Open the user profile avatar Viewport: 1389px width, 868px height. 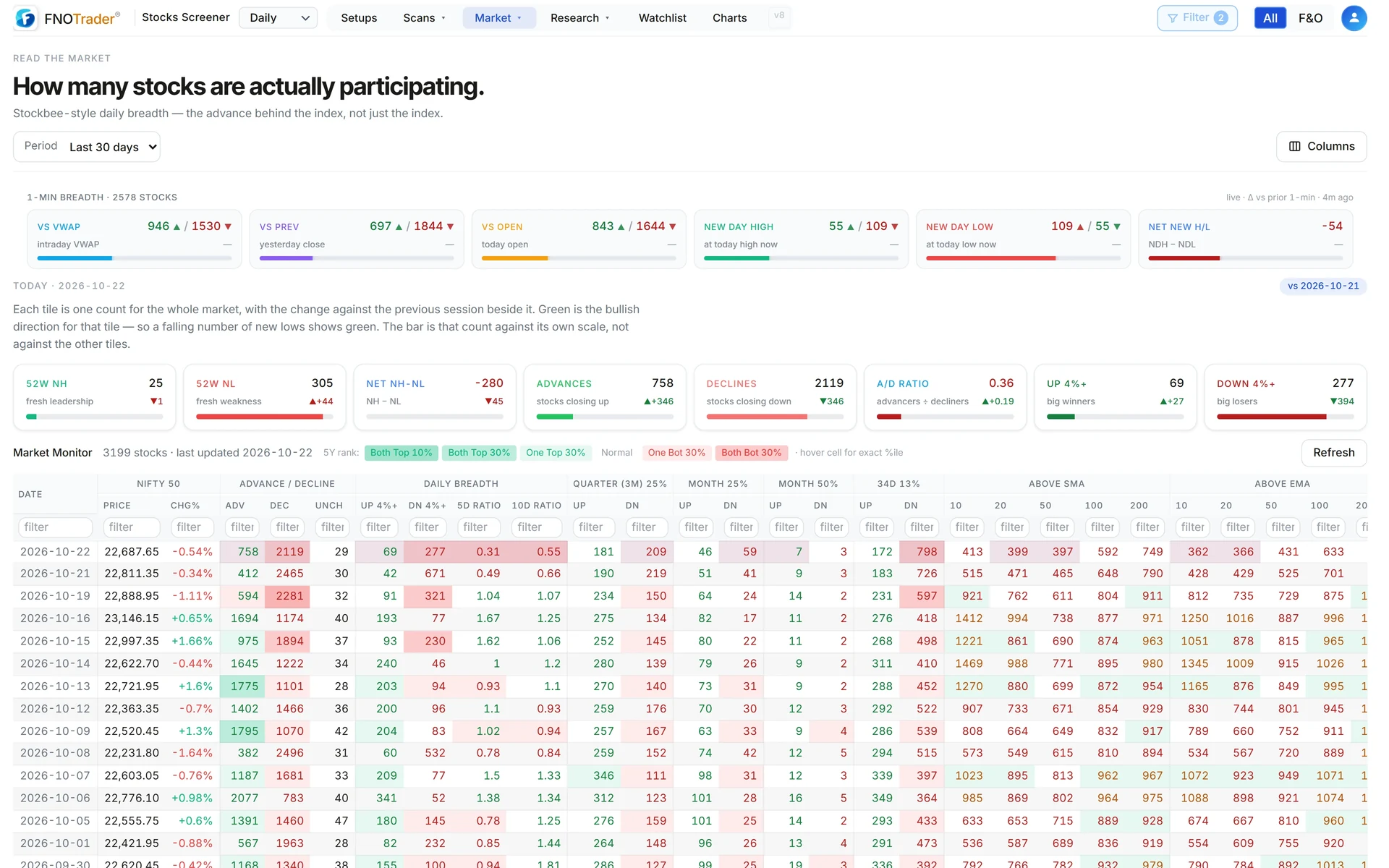point(1354,18)
